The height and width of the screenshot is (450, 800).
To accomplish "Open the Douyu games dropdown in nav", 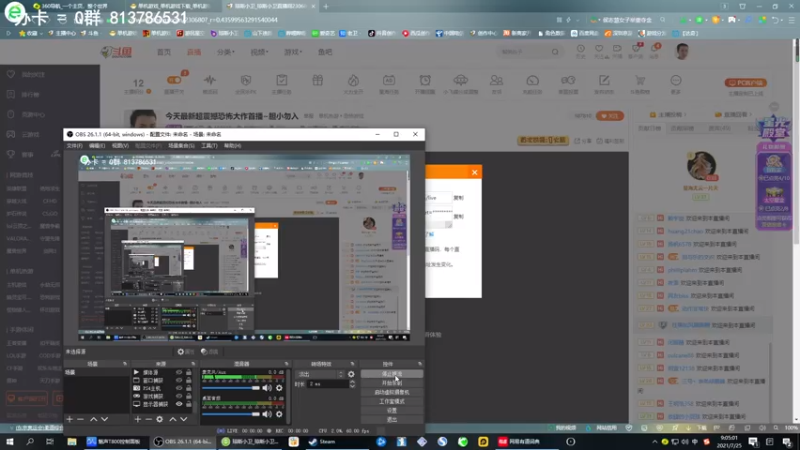I will click(293, 52).
